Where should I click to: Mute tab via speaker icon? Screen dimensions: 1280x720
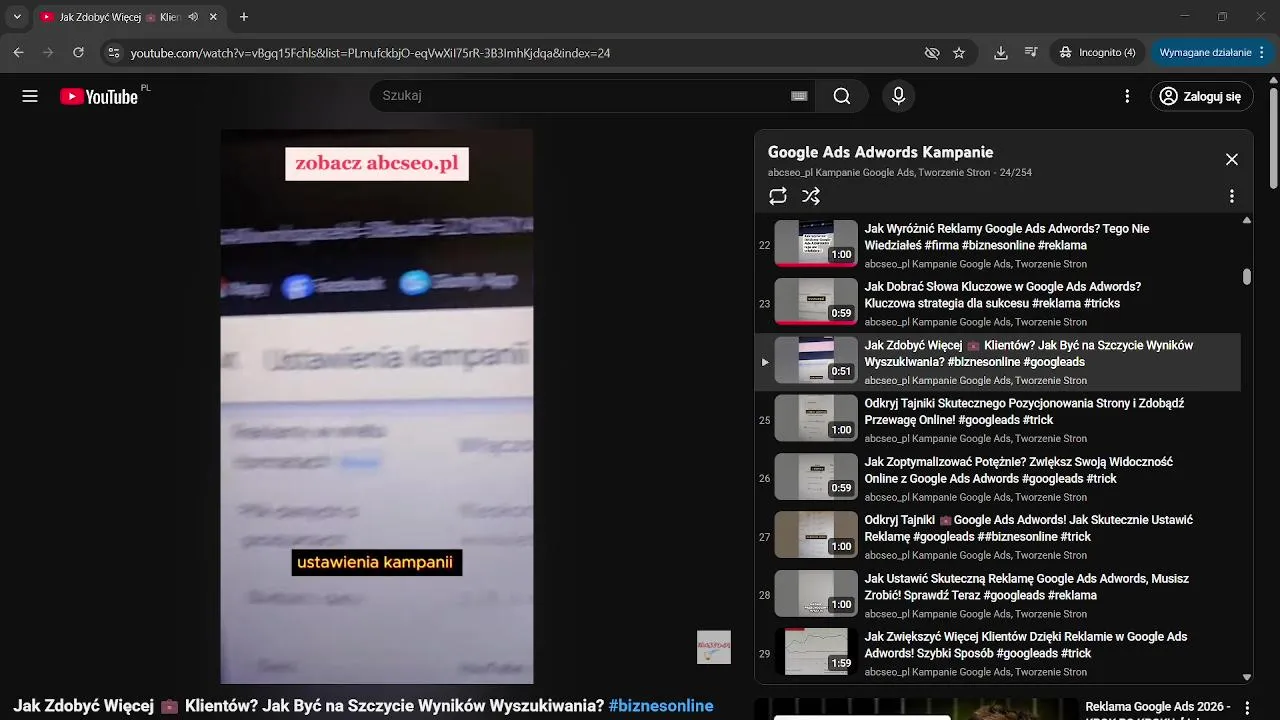tap(192, 17)
